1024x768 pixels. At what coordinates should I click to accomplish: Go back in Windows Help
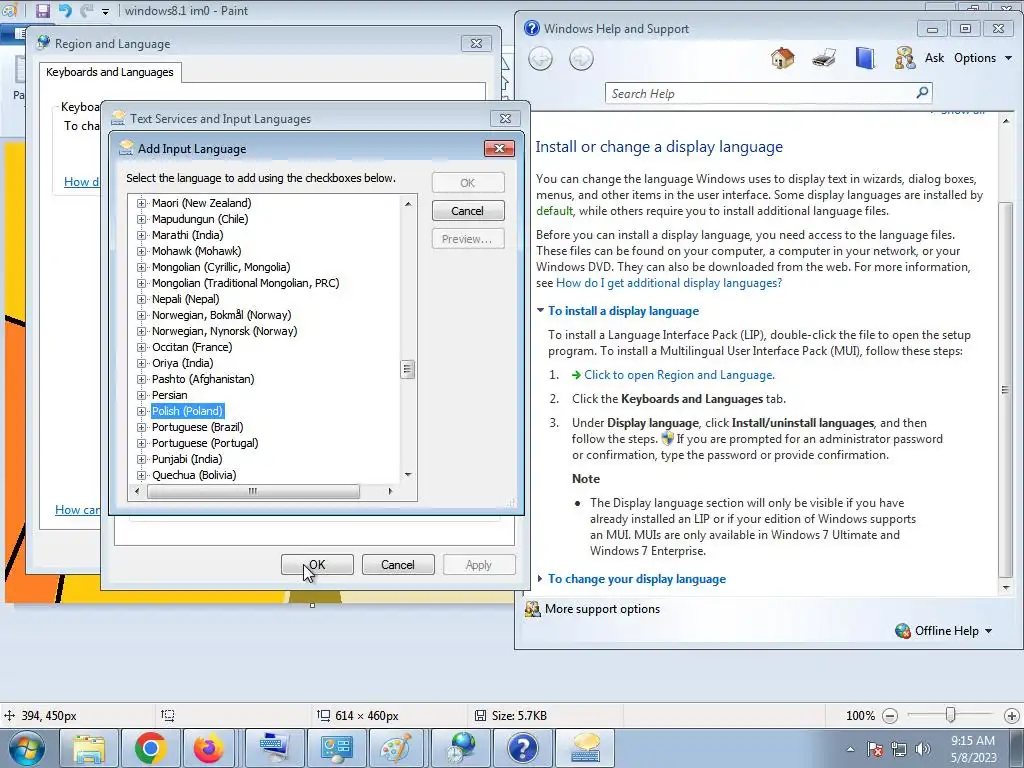(540, 59)
